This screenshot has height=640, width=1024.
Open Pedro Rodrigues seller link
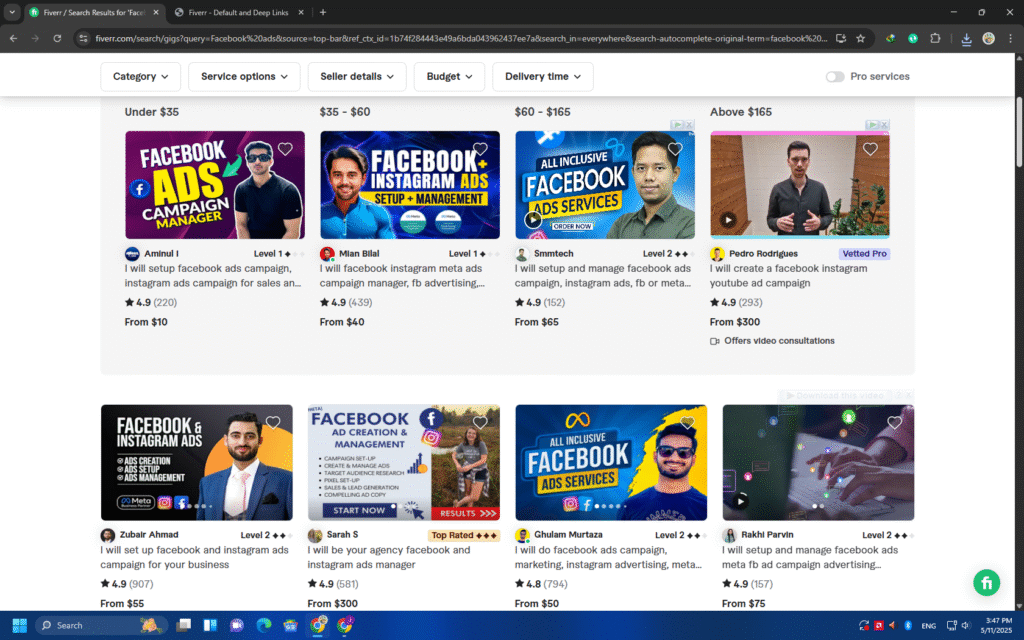(763, 253)
